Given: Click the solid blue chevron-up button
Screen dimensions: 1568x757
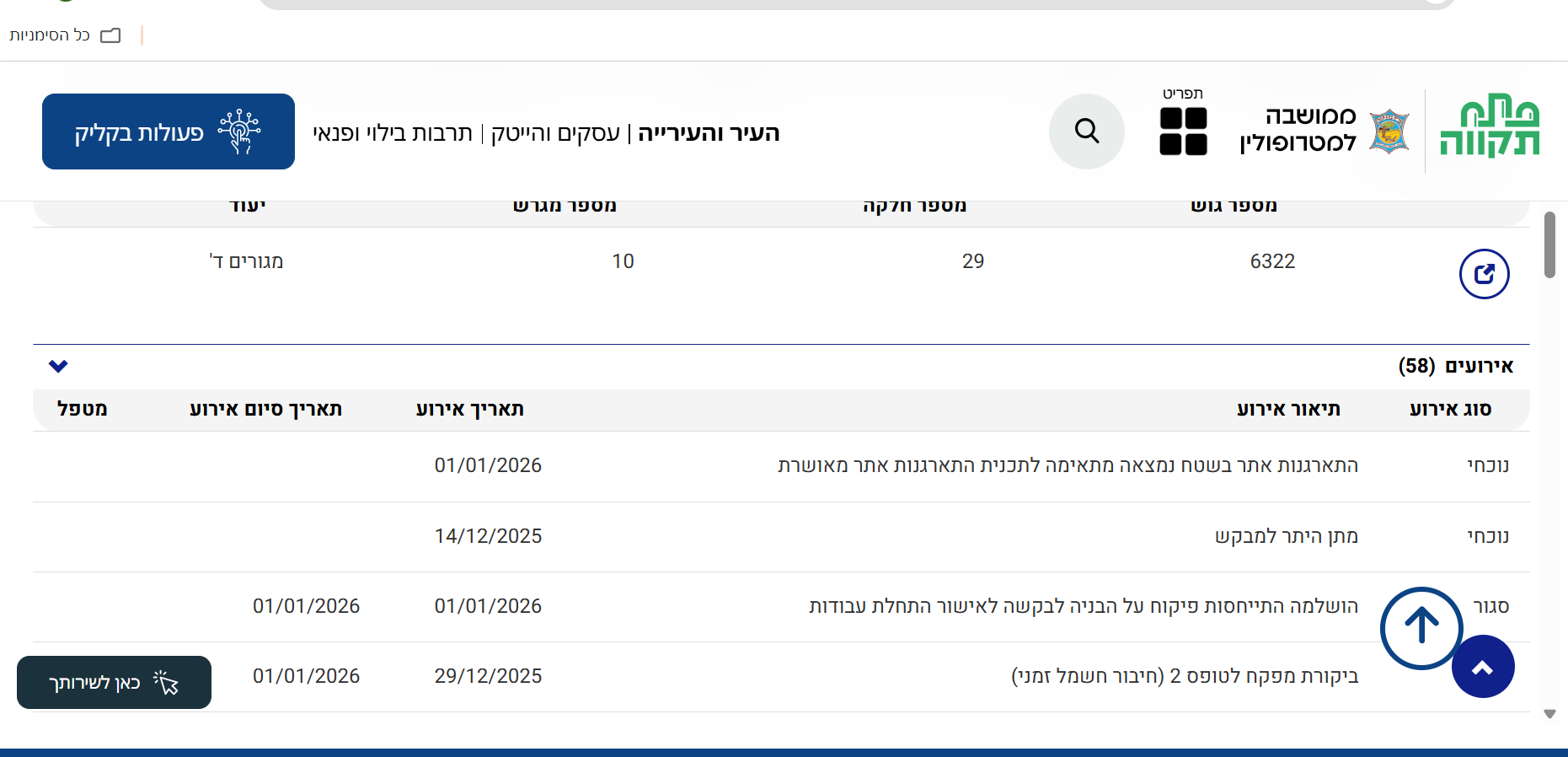Looking at the screenshot, I should coord(1482,668).
